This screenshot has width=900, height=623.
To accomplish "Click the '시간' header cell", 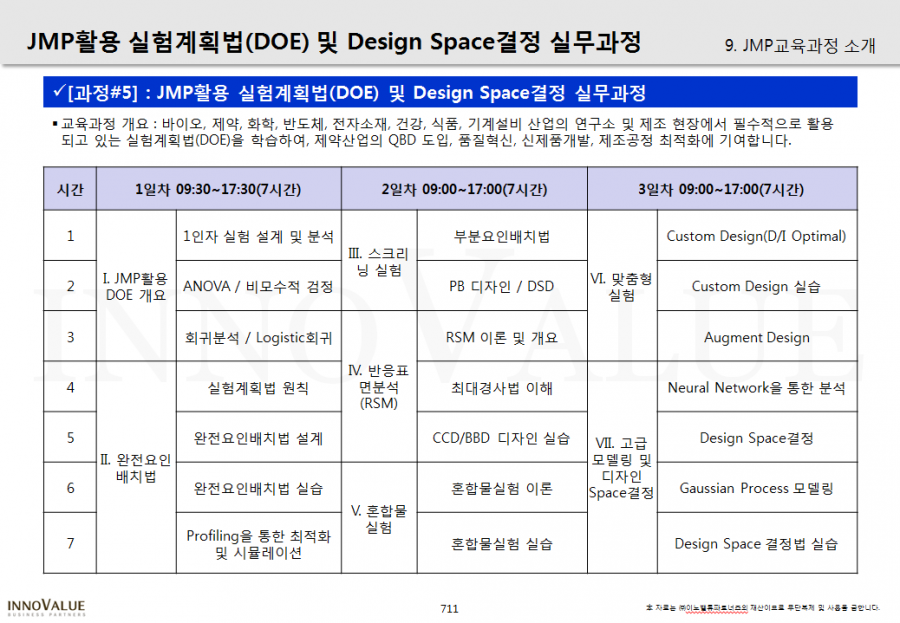I will [x=70, y=189].
